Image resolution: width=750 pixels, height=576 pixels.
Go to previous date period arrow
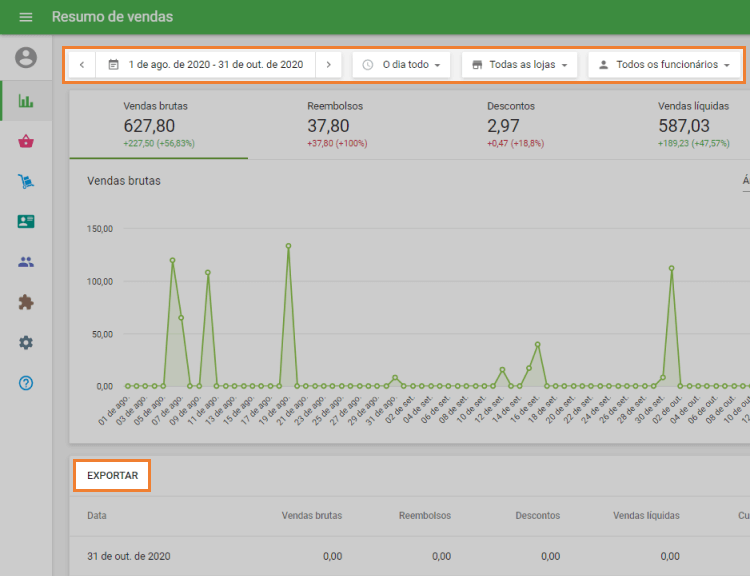click(82, 65)
